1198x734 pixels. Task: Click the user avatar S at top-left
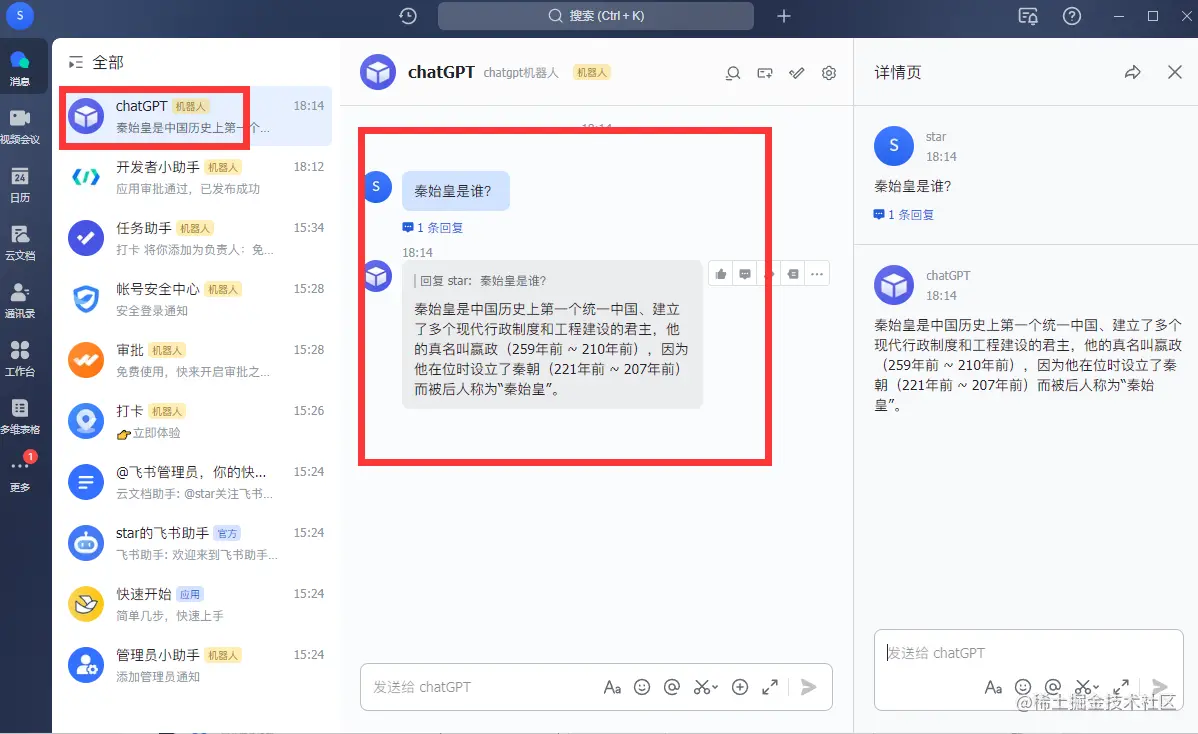pyautogui.click(x=20, y=15)
